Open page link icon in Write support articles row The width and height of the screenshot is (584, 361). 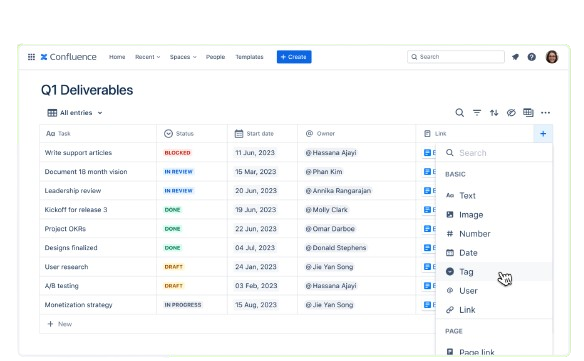click(428, 153)
